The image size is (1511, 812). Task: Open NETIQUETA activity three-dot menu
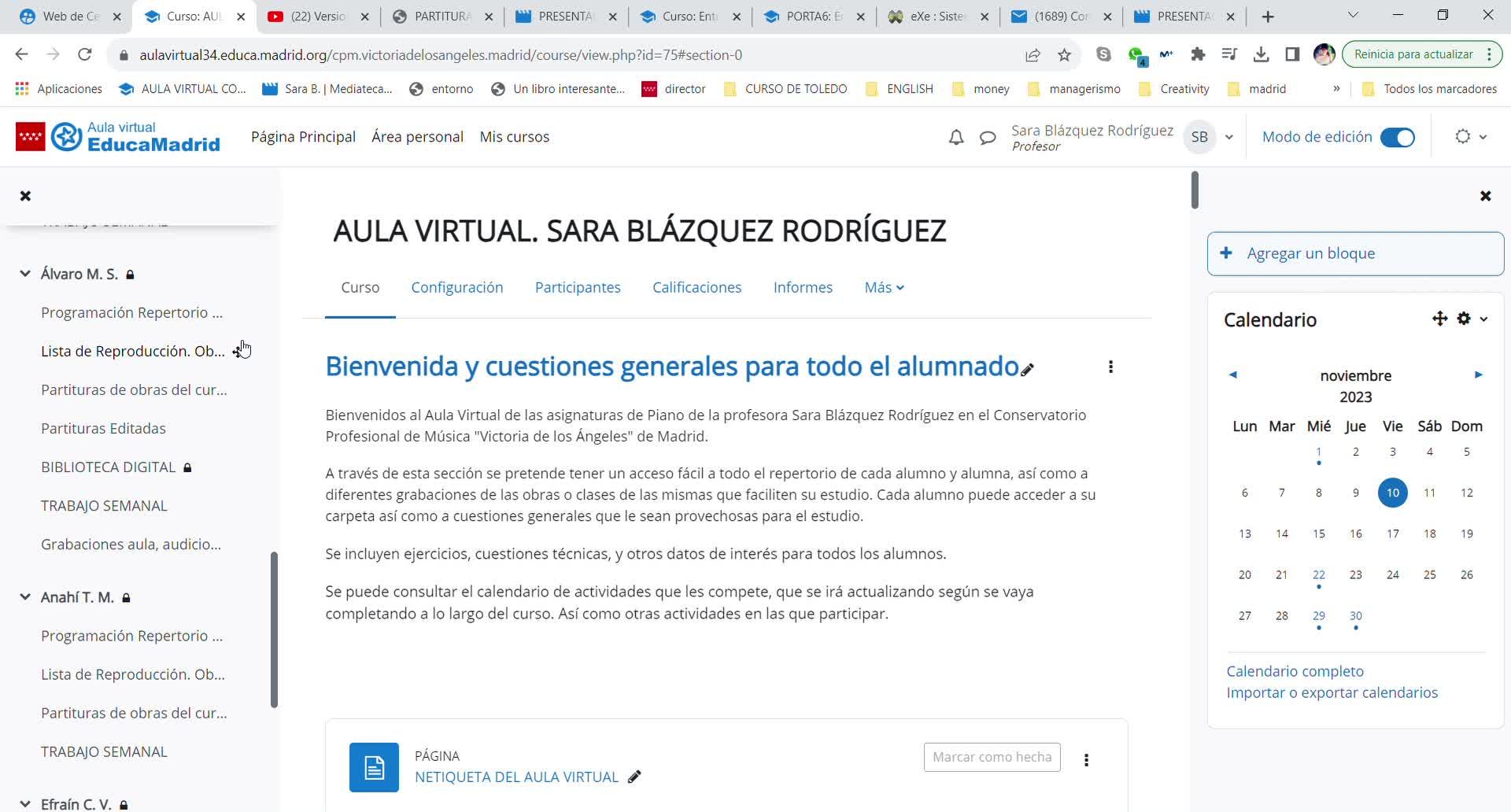click(x=1086, y=759)
